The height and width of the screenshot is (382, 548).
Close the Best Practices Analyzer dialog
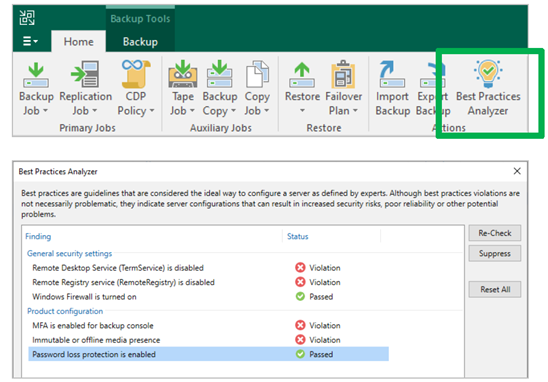[x=517, y=171]
